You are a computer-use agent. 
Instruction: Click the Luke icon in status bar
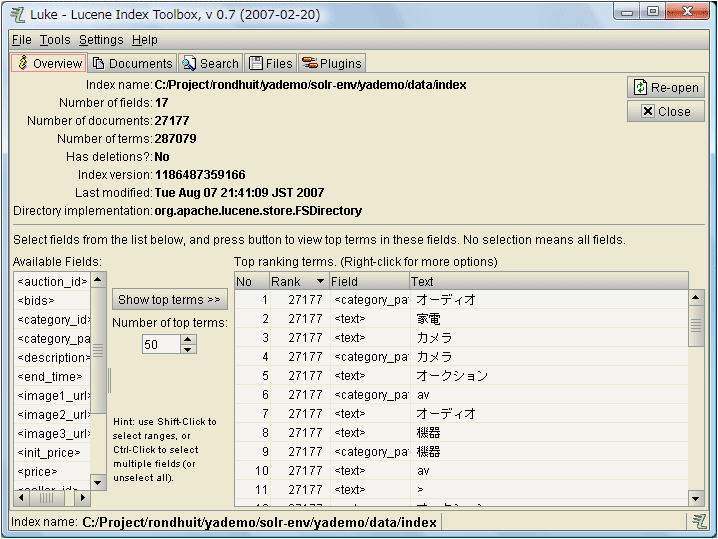(x=699, y=522)
